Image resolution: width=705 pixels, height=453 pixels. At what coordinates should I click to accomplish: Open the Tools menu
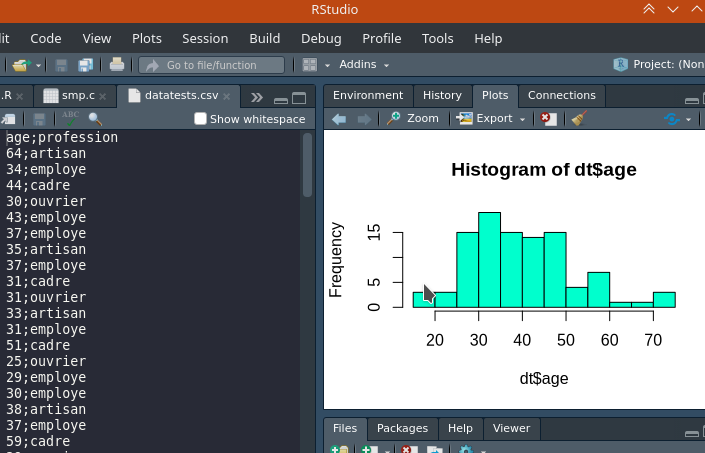[437, 39]
